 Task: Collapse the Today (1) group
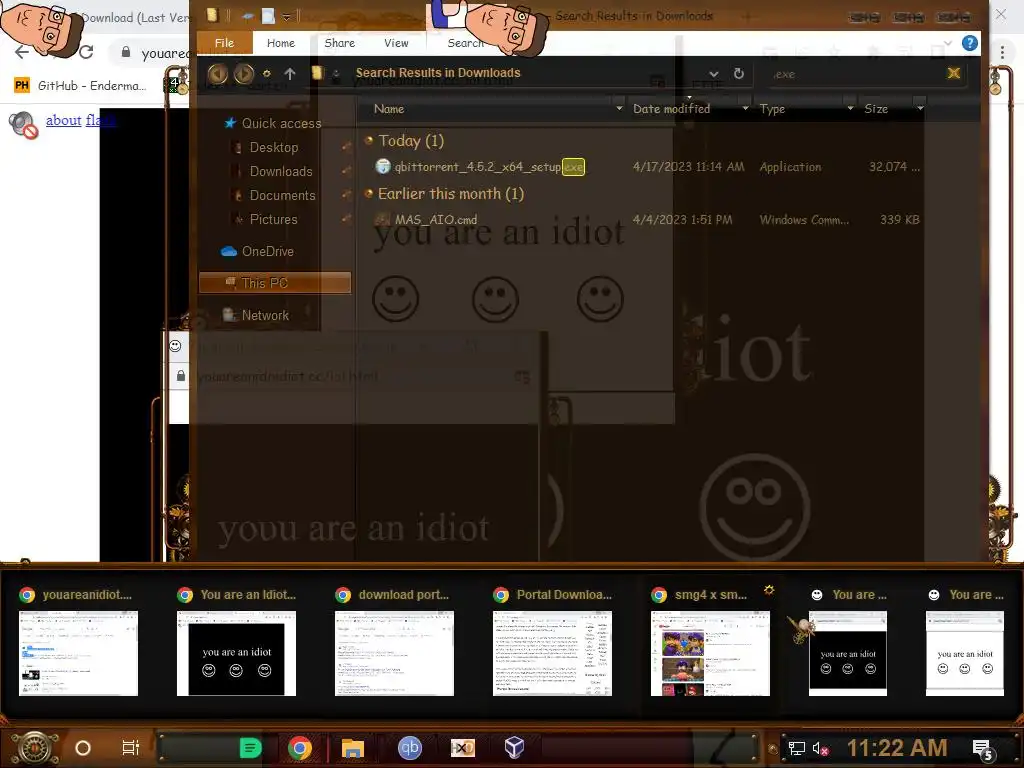(368, 140)
